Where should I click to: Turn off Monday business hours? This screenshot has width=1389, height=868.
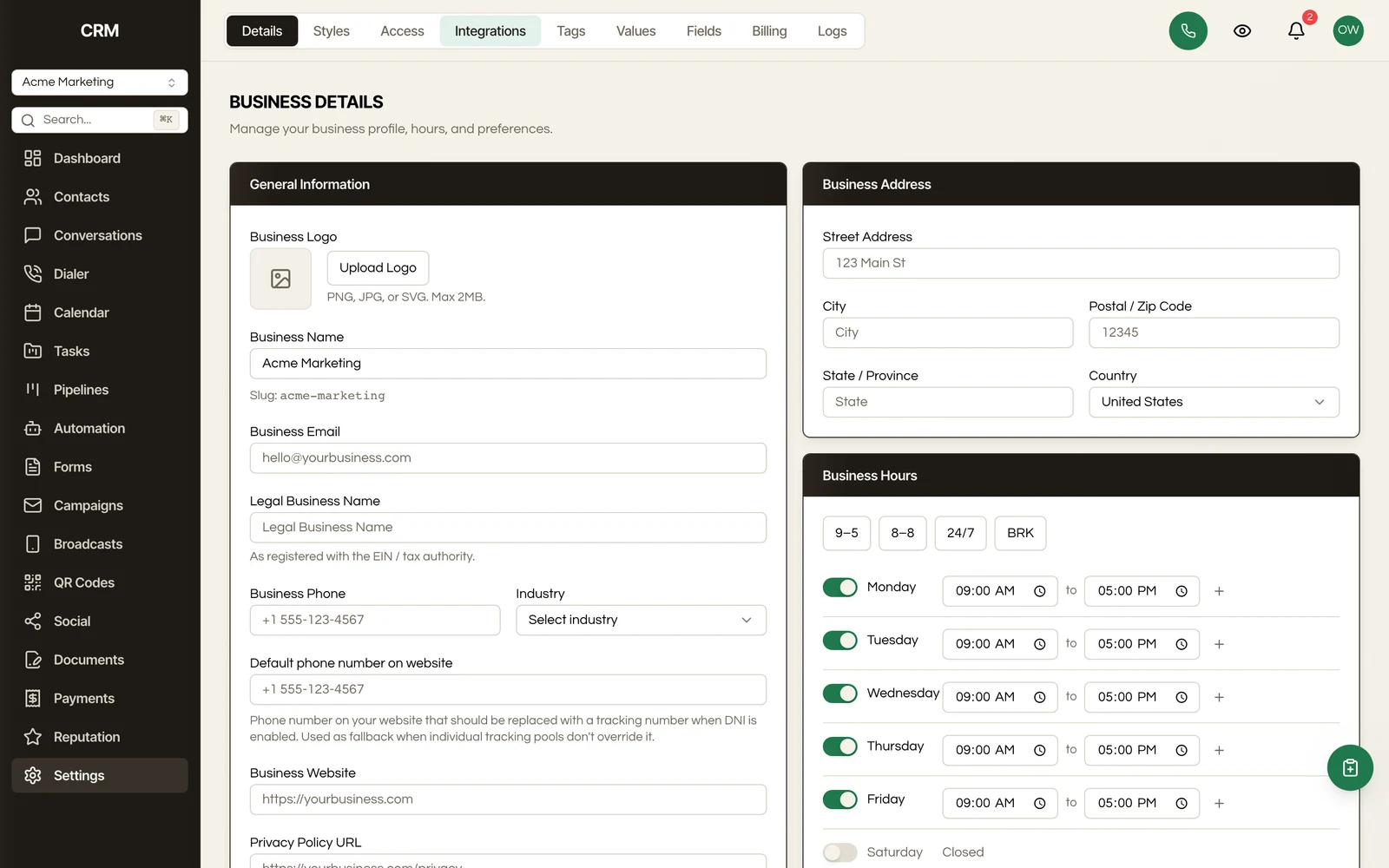point(839,588)
